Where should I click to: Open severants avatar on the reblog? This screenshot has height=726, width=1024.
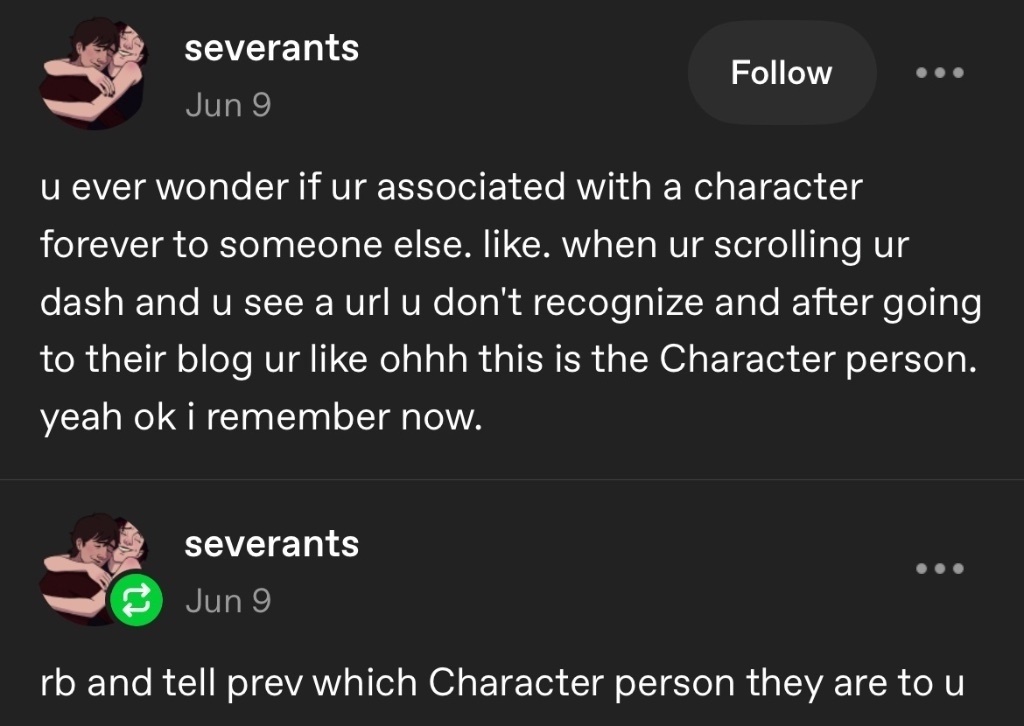pyautogui.click(x=93, y=568)
